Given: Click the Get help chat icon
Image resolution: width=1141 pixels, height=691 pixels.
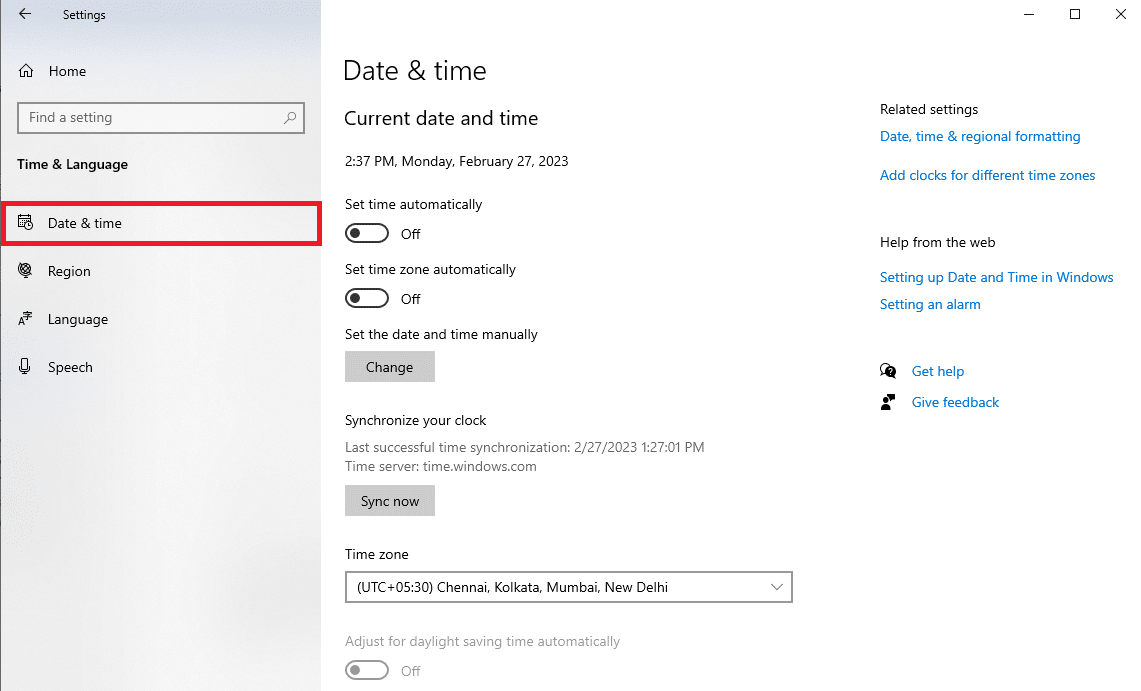Looking at the screenshot, I should pos(888,371).
